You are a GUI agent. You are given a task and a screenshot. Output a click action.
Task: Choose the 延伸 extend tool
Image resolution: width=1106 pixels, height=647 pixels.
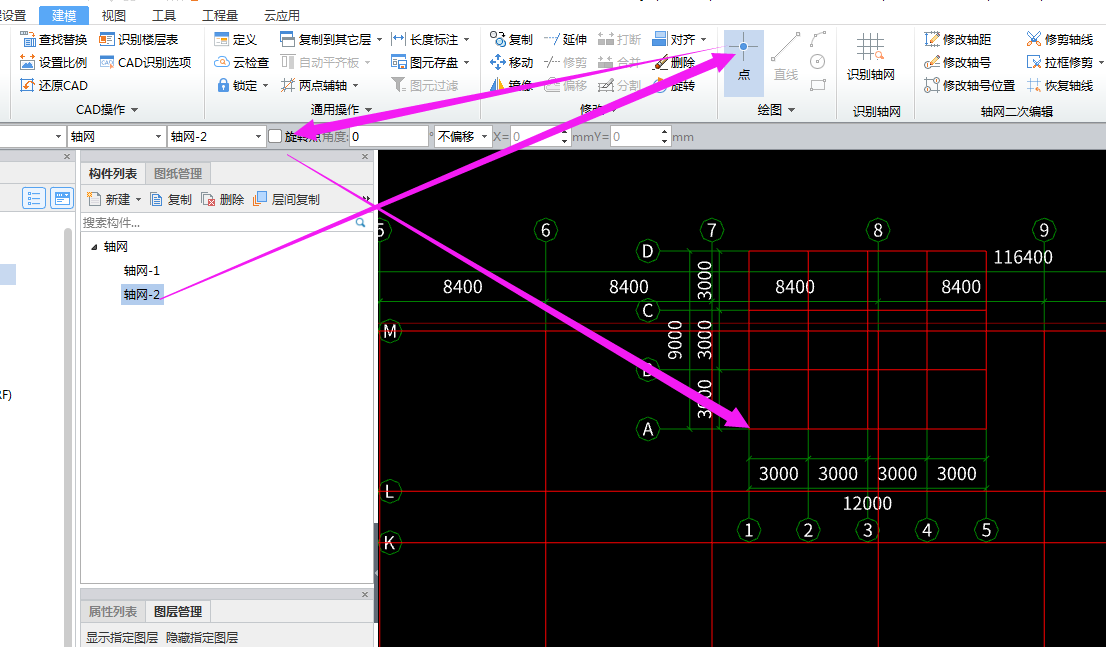(x=565, y=40)
